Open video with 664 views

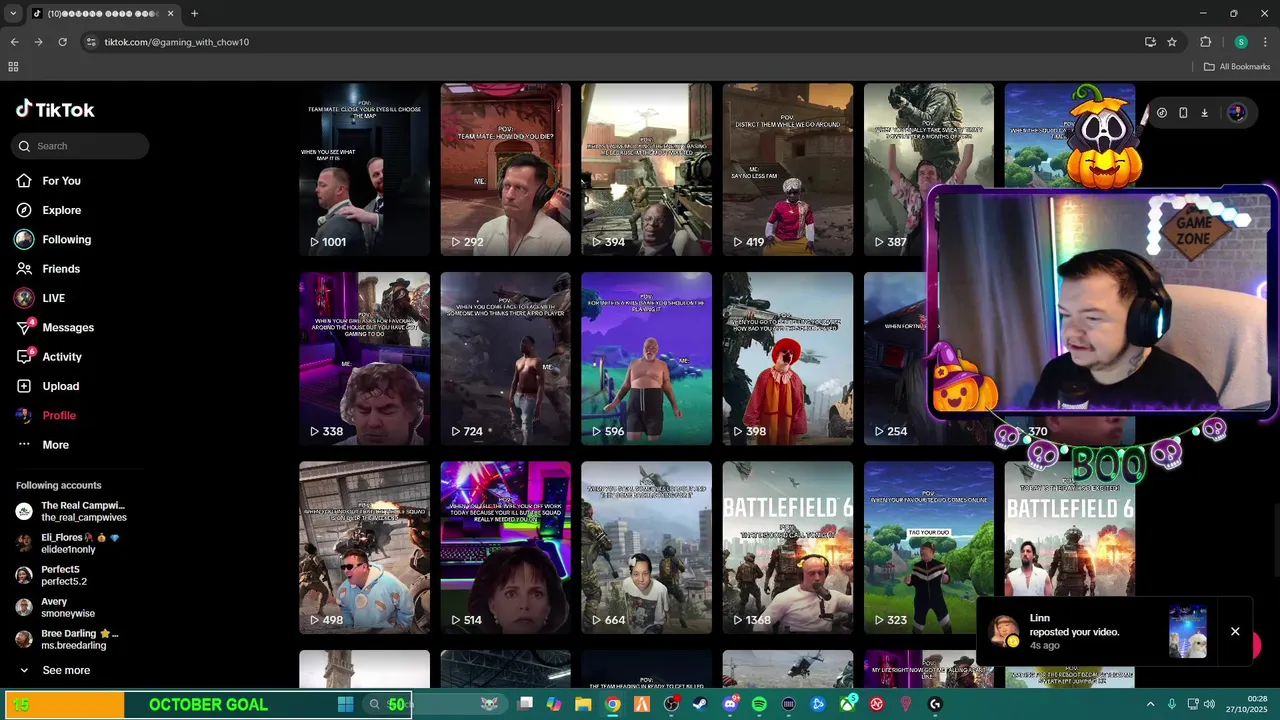(x=646, y=547)
